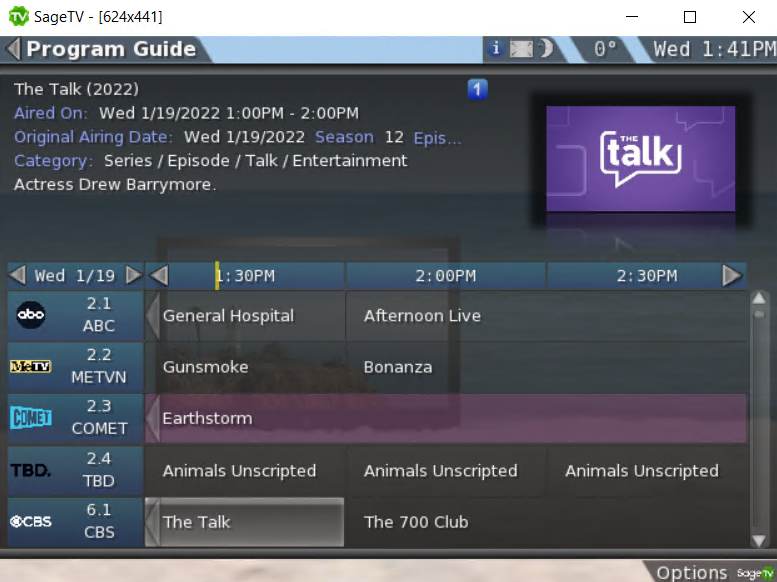Click the SageTV logo bottom corner

pos(756,573)
